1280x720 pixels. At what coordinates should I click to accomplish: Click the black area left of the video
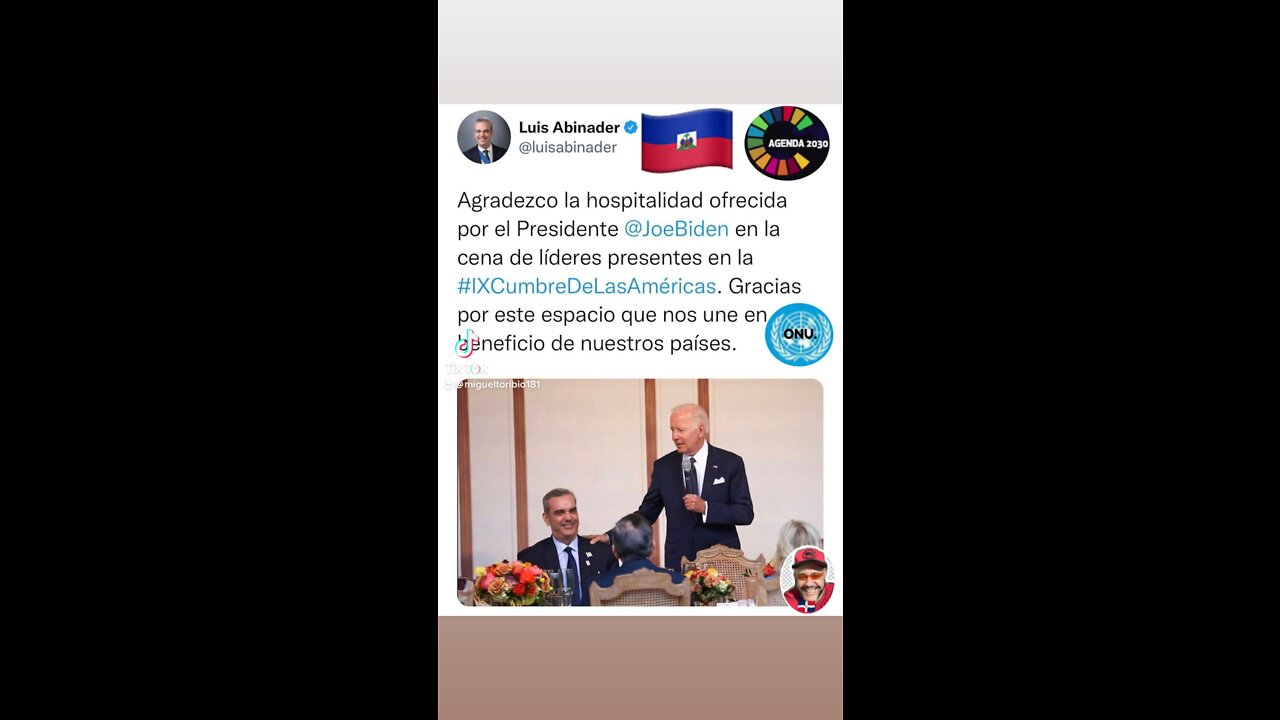pyautogui.click(x=219, y=360)
